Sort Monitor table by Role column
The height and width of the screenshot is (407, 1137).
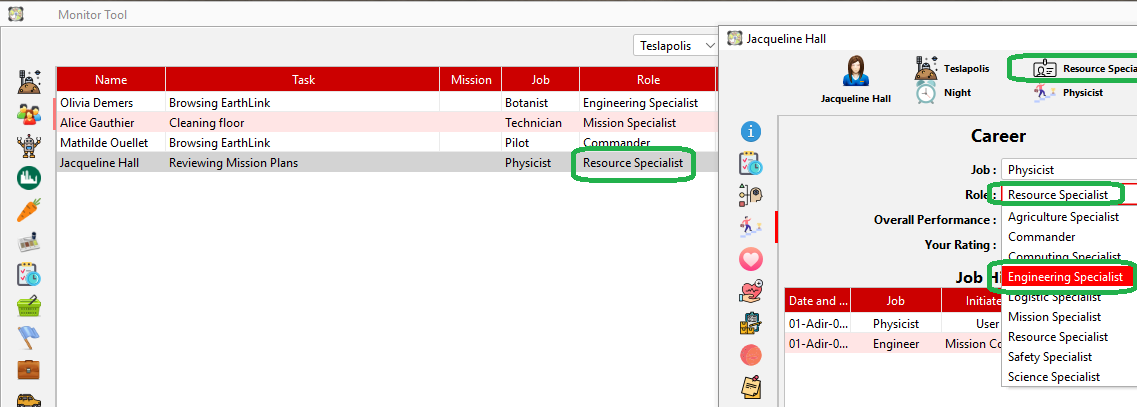[648, 80]
